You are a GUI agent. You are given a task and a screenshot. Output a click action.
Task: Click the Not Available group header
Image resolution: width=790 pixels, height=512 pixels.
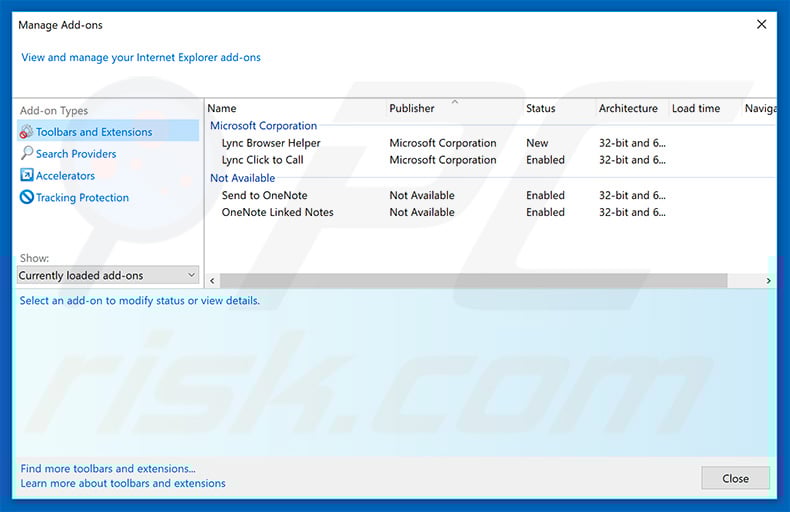242,178
